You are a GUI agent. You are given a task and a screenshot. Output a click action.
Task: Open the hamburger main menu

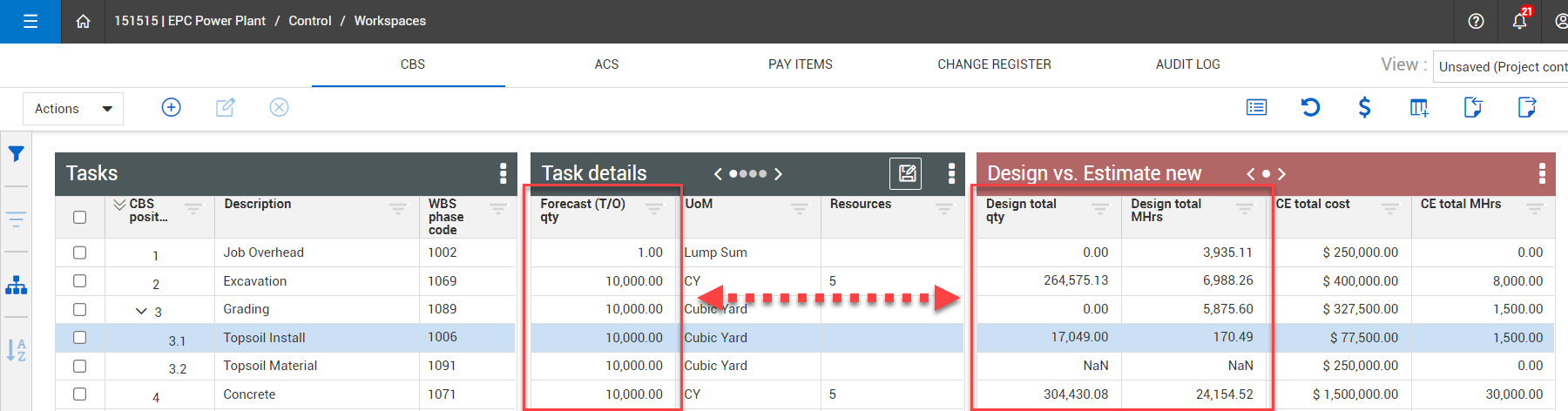(30, 21)
